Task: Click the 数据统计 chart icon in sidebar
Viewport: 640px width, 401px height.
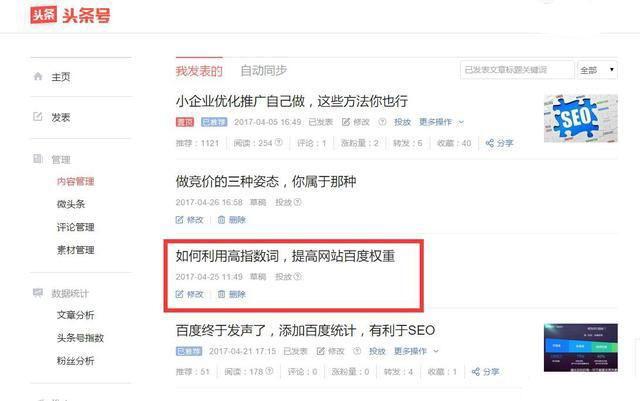Action: (38, 293)
